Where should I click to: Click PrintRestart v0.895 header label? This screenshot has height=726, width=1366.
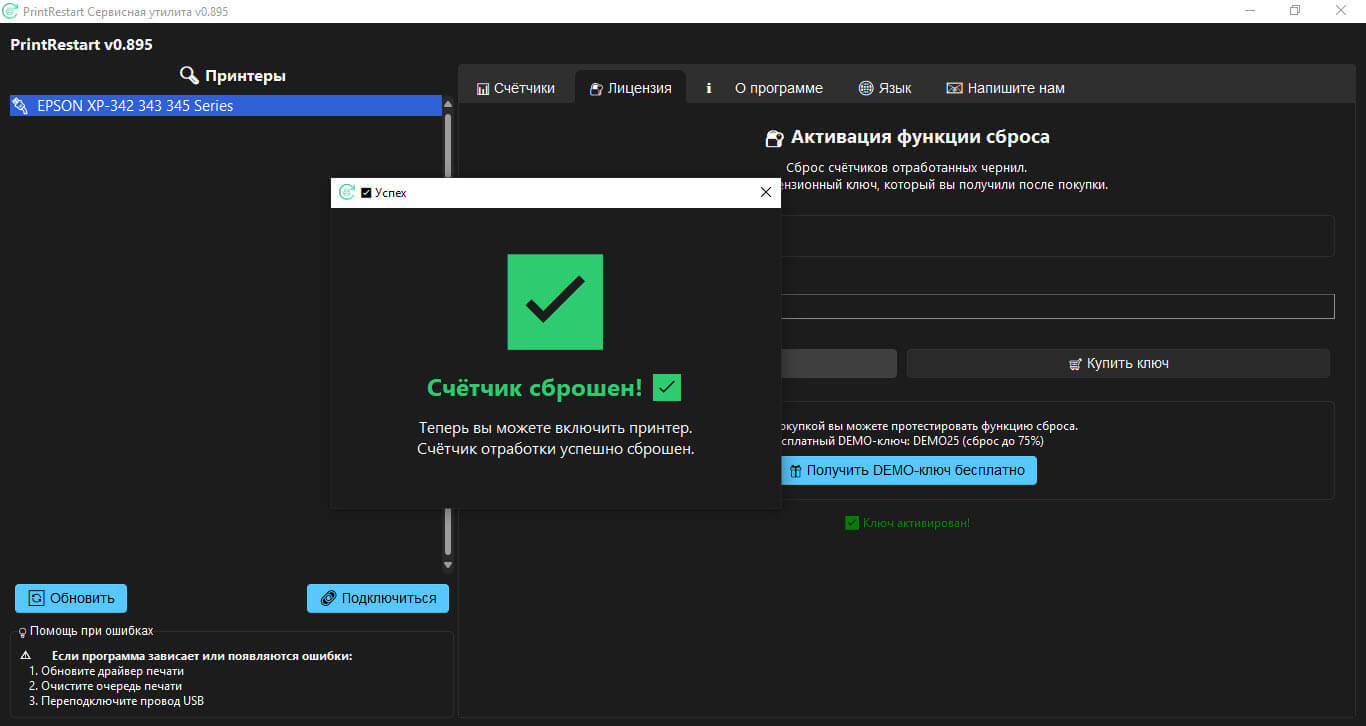pos(81,45)
